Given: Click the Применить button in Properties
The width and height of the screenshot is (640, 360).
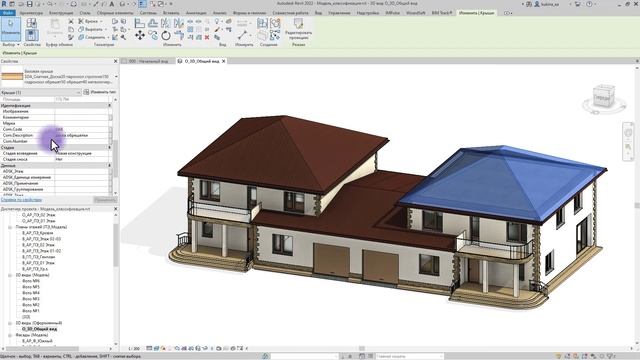Looking at the screenshot, I should click(105, 200).
